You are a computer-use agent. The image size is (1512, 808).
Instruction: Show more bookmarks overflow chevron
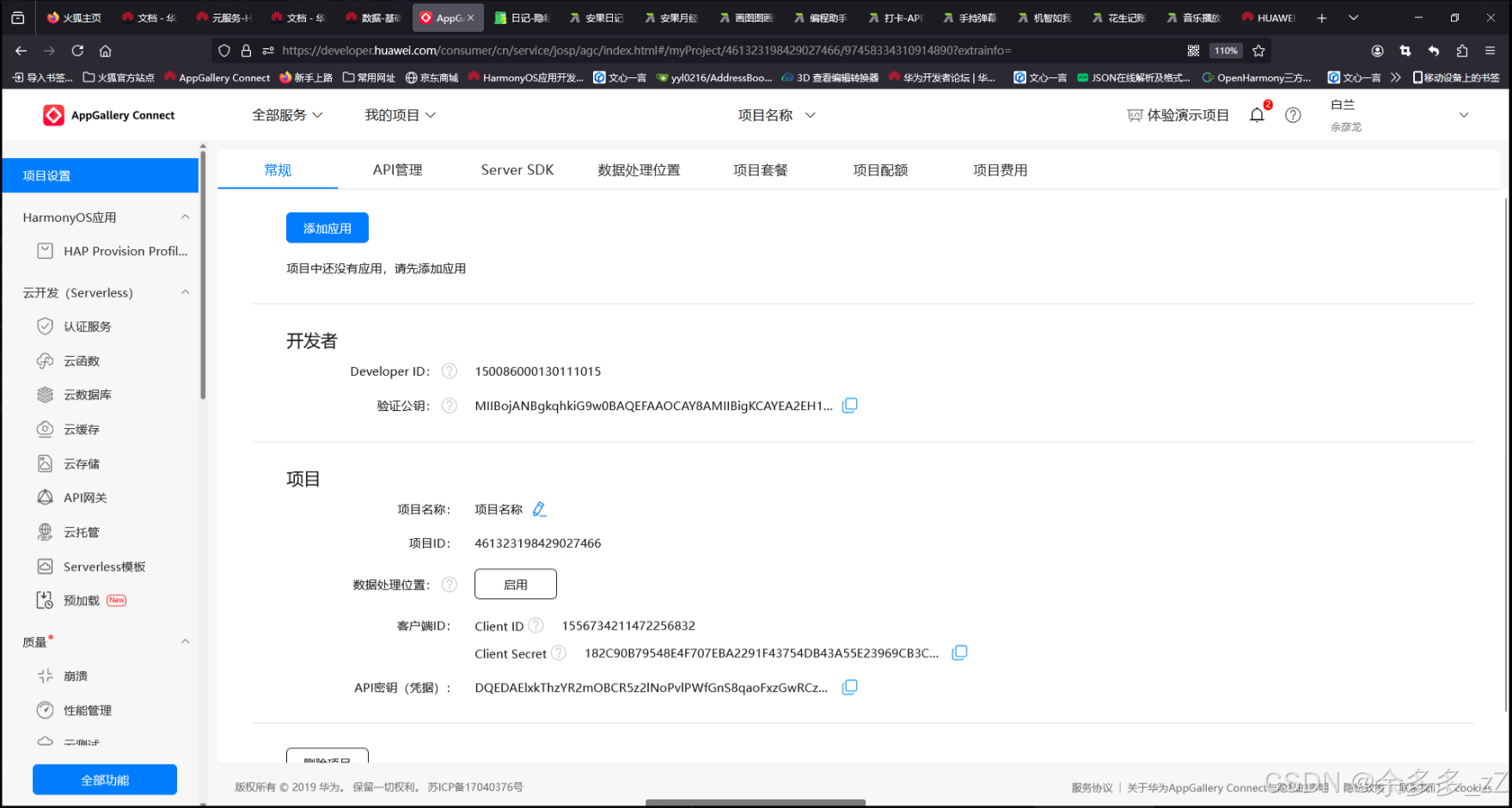(x=1395, y=77)
